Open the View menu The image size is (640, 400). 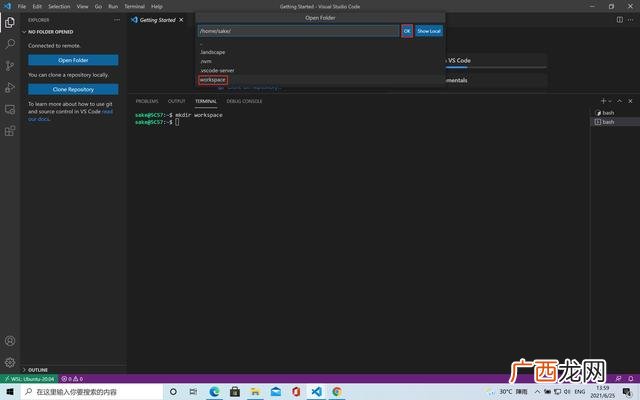coord(82,6)
